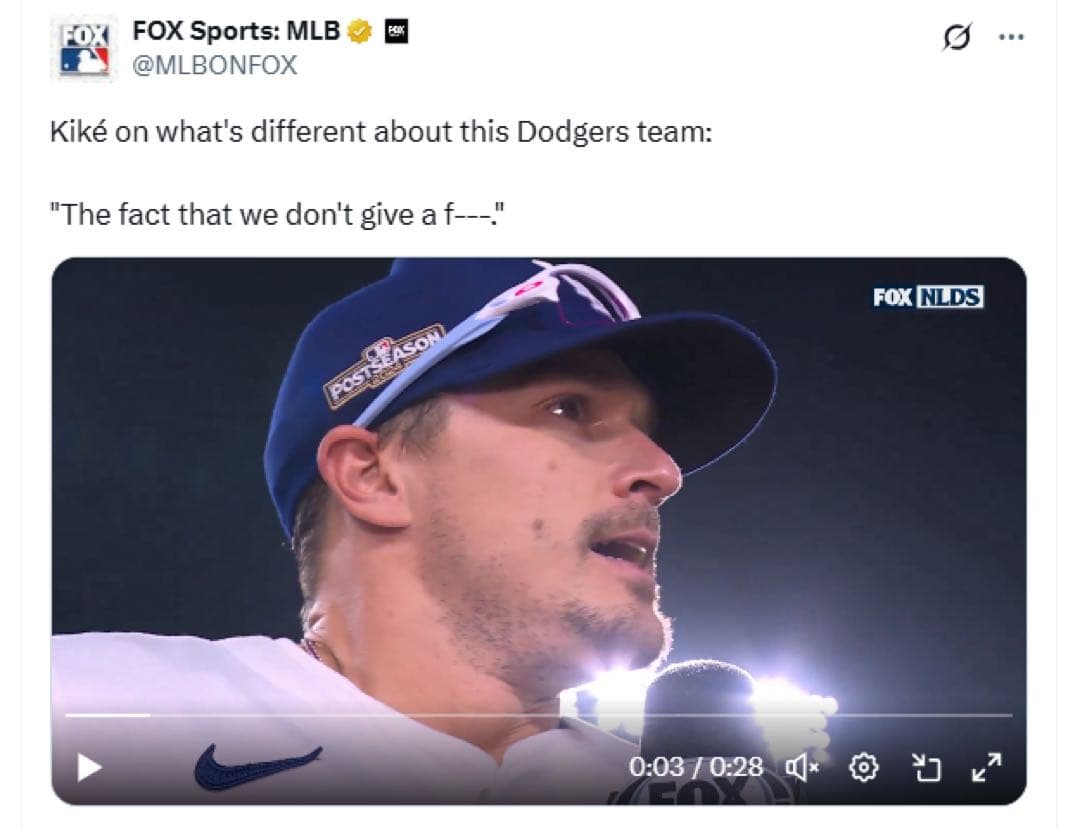1080x830 pixels.
Task: Click the 0:03 / 0:28 time display
Action: (696, 767)
